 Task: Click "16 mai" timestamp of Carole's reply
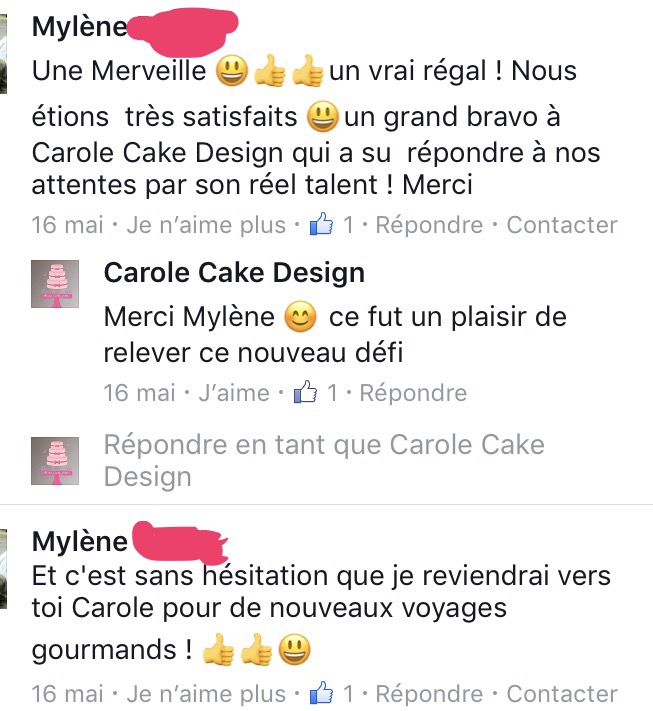[139, 393]
